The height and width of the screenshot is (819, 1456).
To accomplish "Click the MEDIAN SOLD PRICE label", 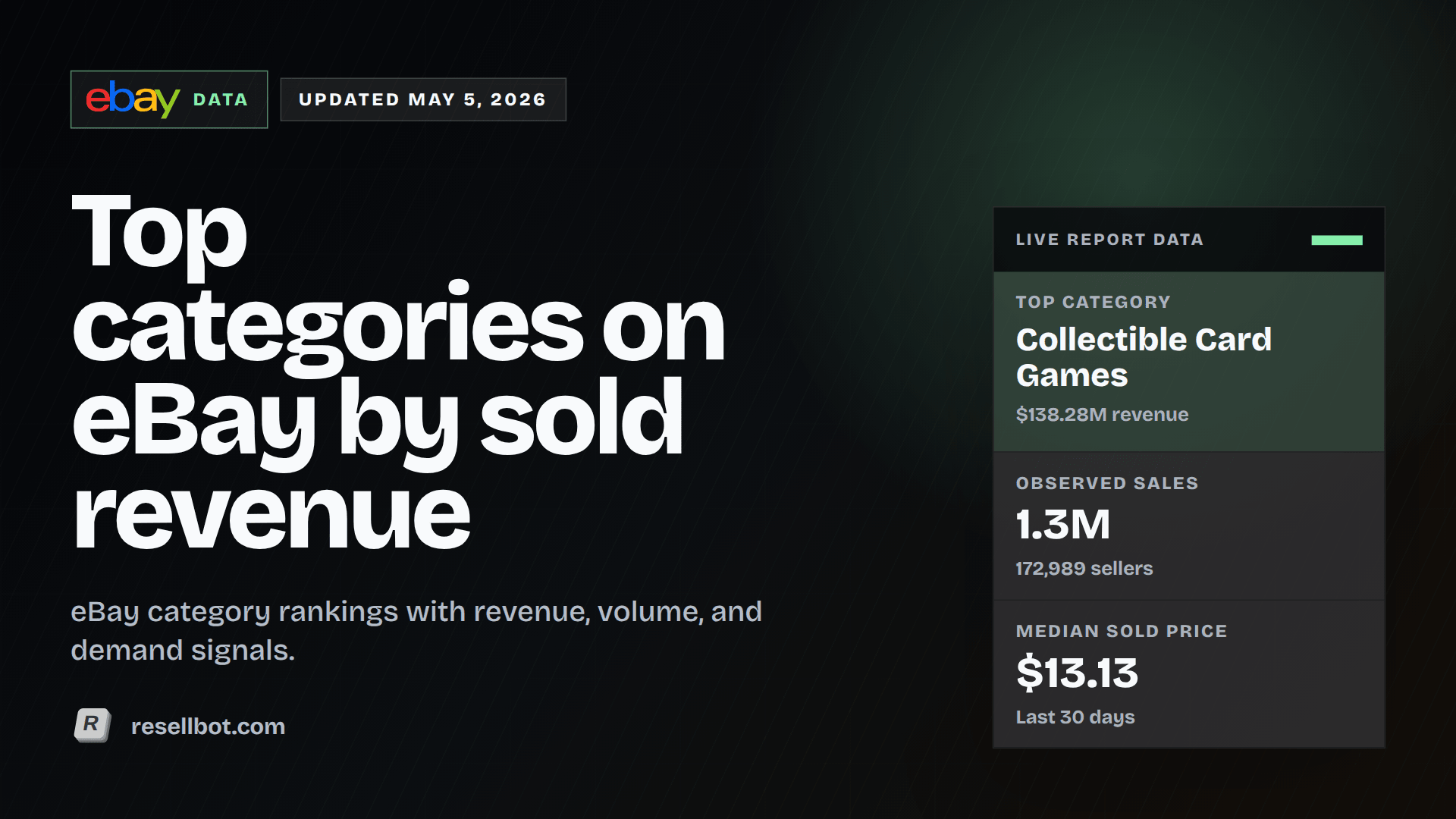I will click(x=1122, y=631).
